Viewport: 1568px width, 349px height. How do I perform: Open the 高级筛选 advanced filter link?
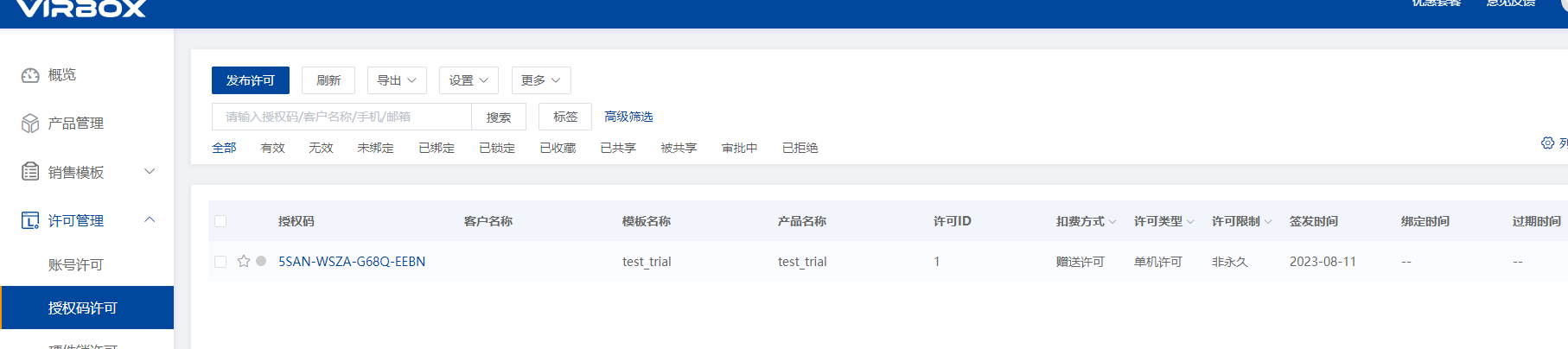[x=628, y=117]
